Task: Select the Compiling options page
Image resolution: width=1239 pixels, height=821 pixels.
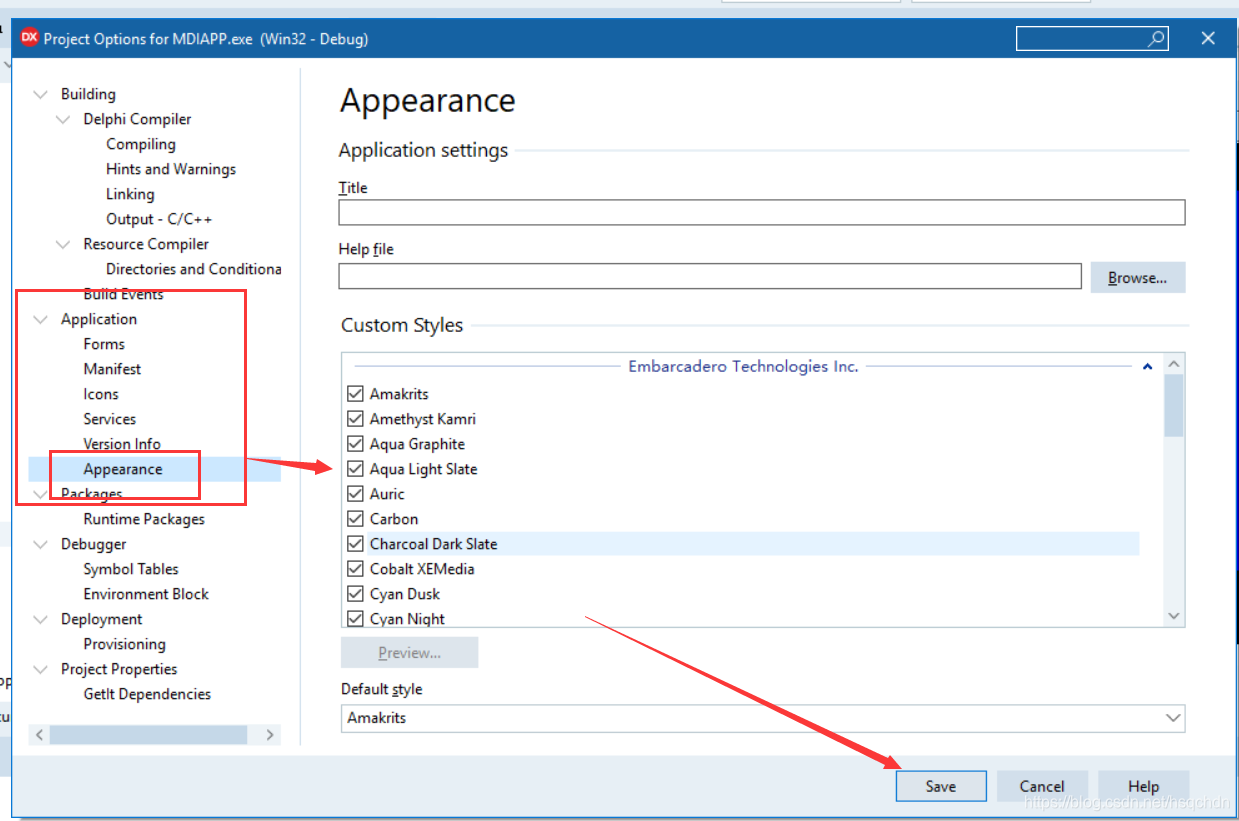Action: 140,143
